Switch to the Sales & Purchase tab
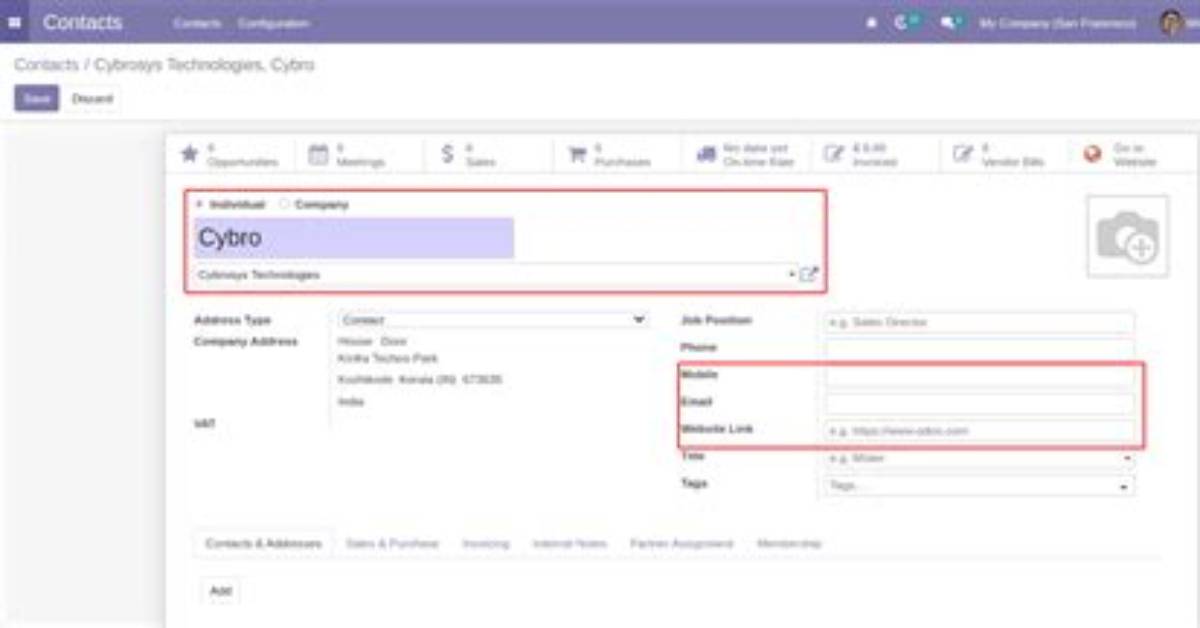1200x628 pixels. 392,543
